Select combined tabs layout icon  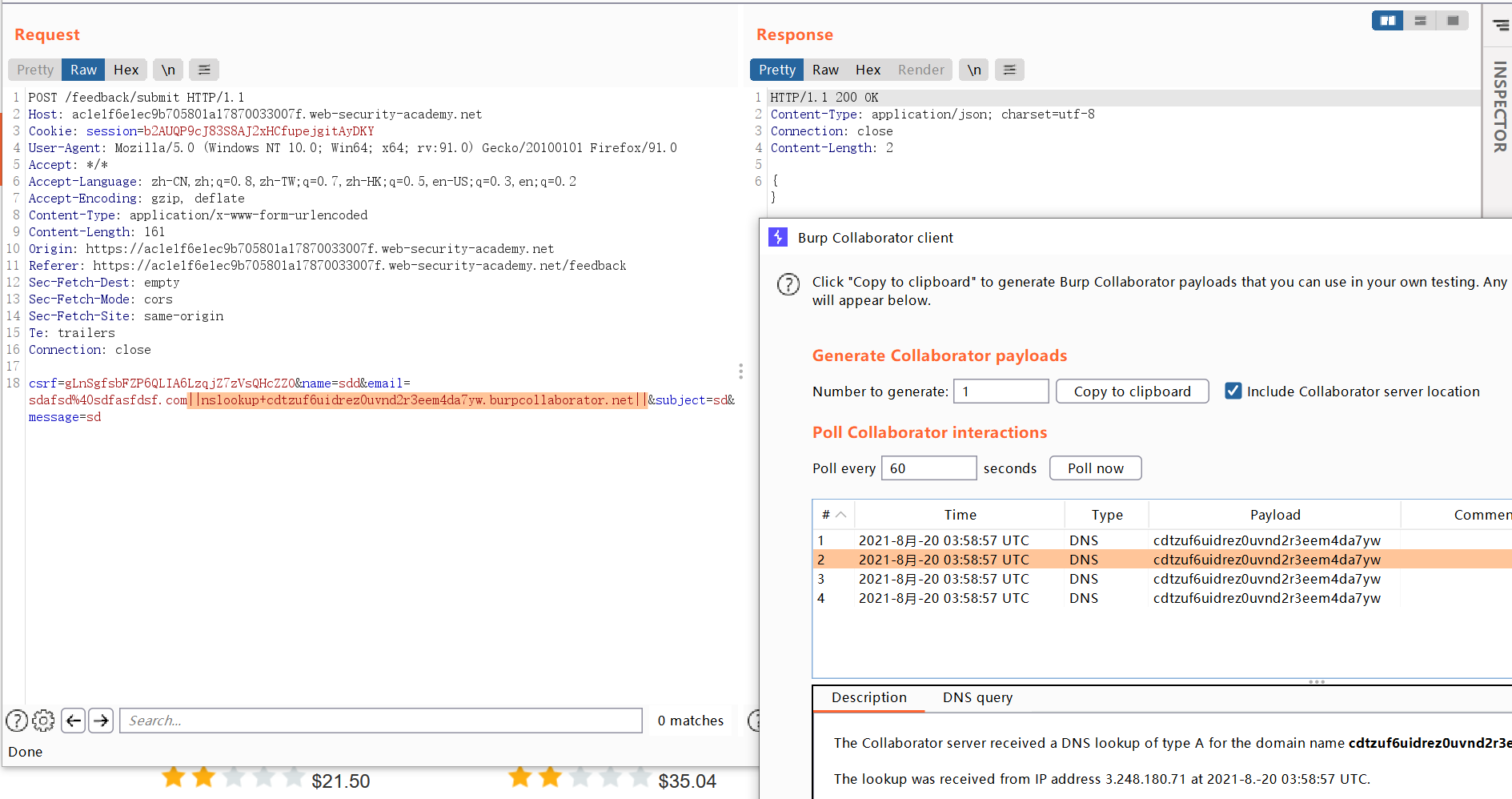1453,21
